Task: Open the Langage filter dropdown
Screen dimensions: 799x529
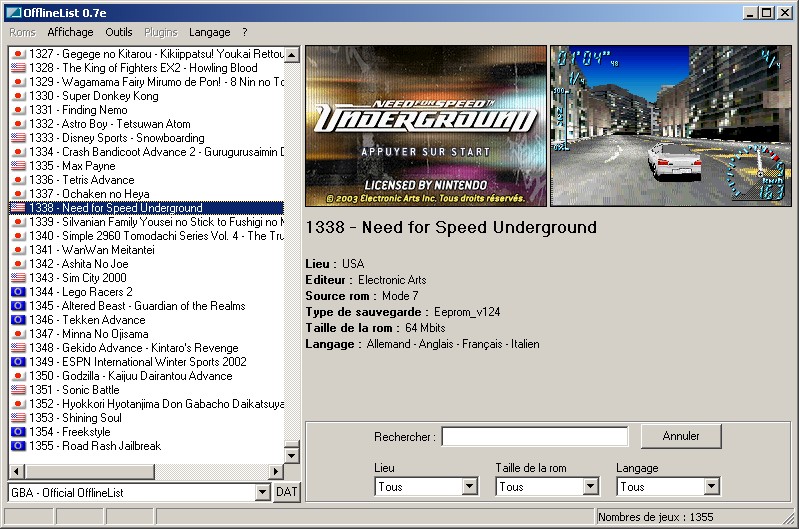Action: pos(711,487)
